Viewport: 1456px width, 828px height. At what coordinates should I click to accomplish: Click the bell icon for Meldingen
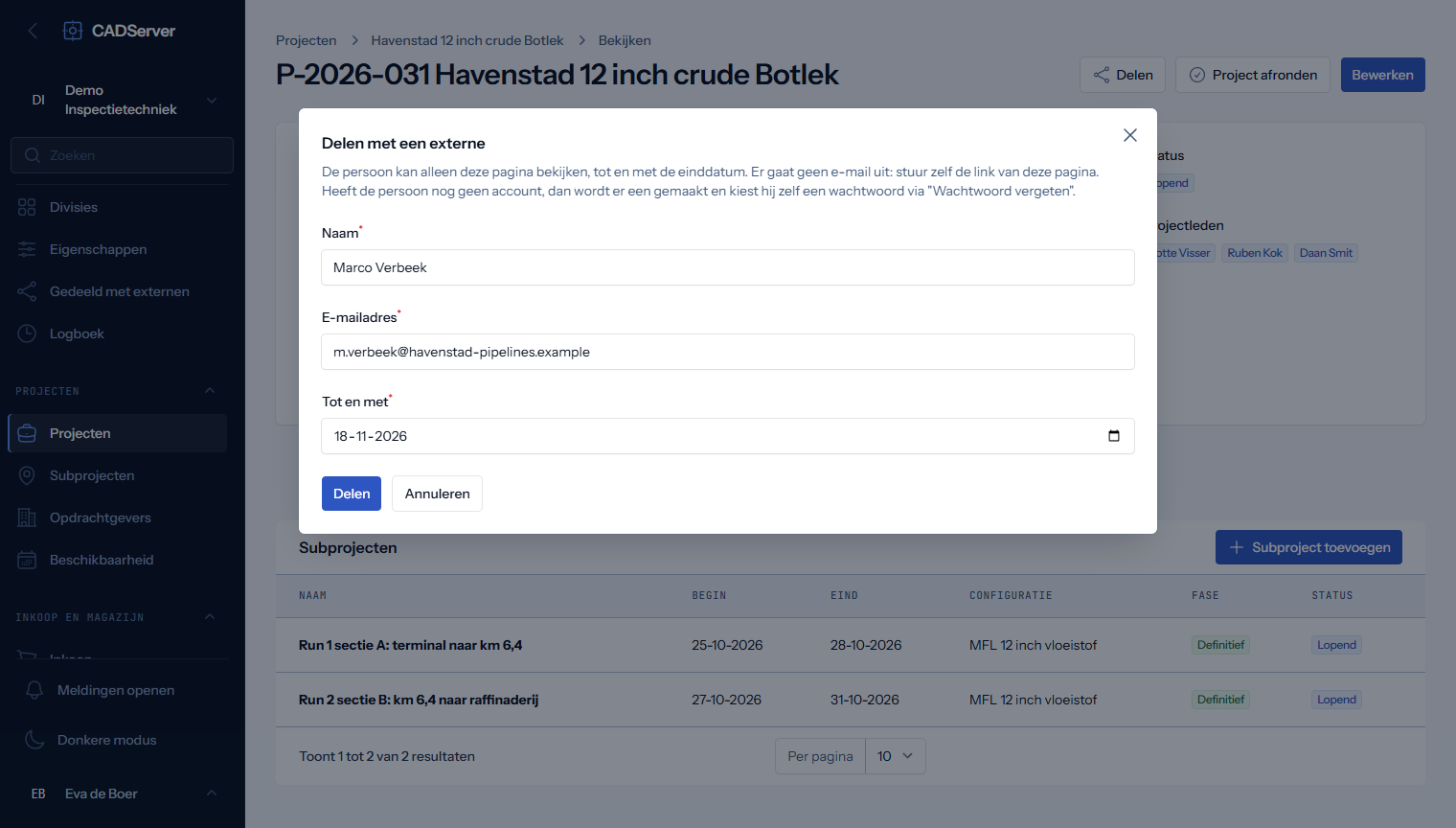(x=34, y=690)
